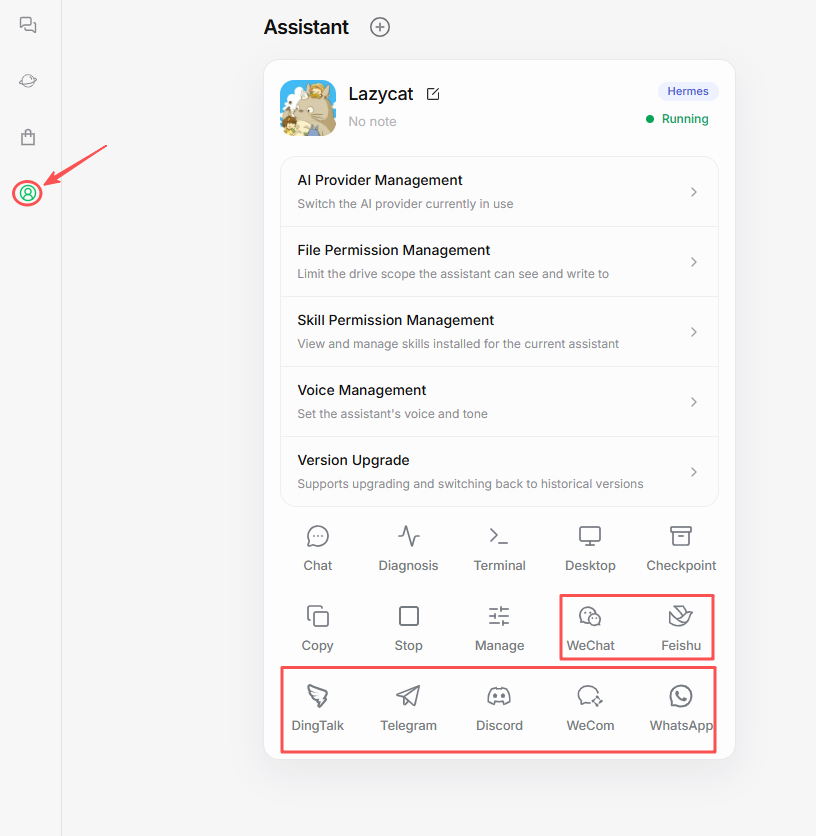
Task: Click the Running status indicator
Action: [677, 119]
